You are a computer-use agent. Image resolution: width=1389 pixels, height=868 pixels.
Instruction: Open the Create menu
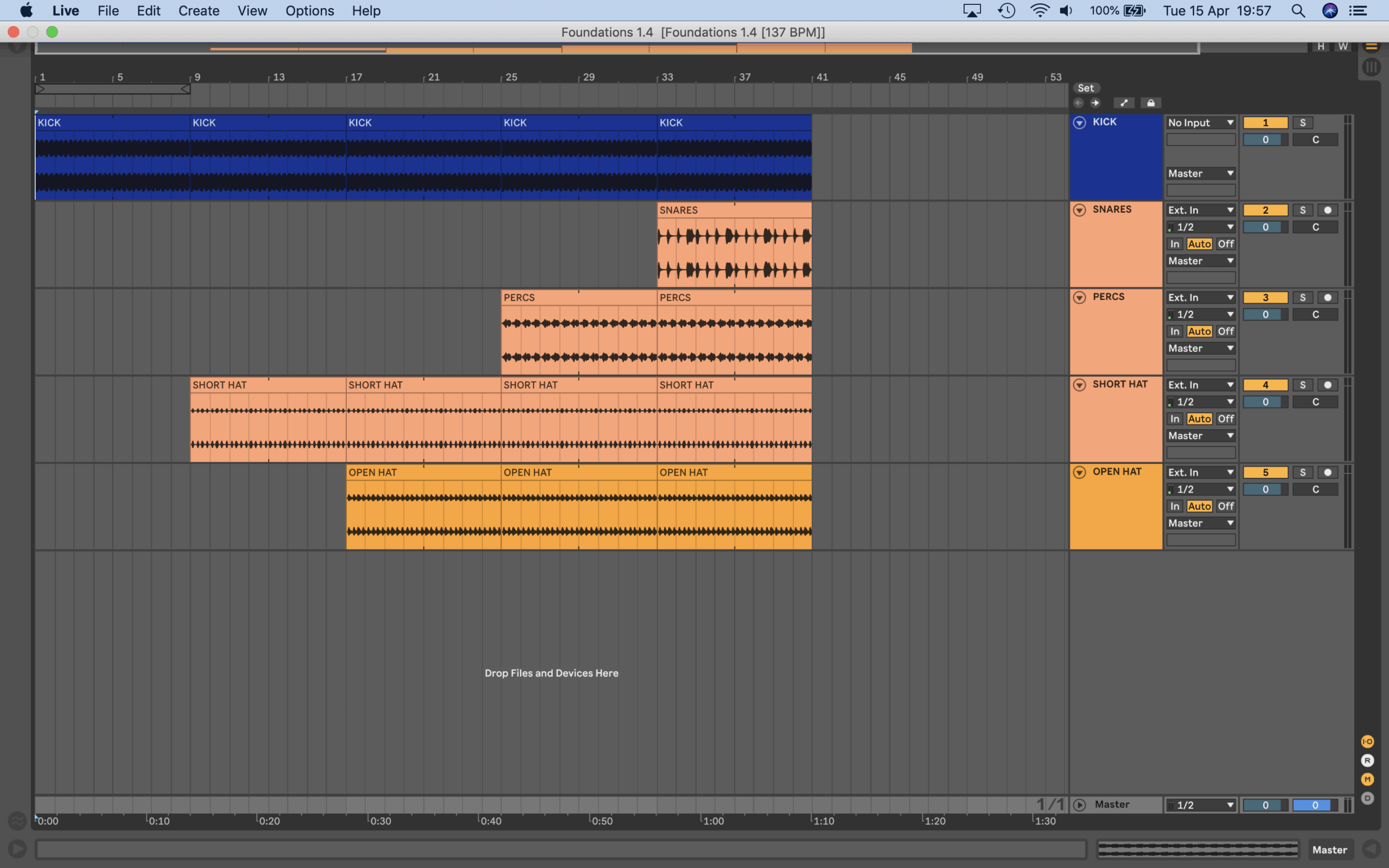click(199, 11)
